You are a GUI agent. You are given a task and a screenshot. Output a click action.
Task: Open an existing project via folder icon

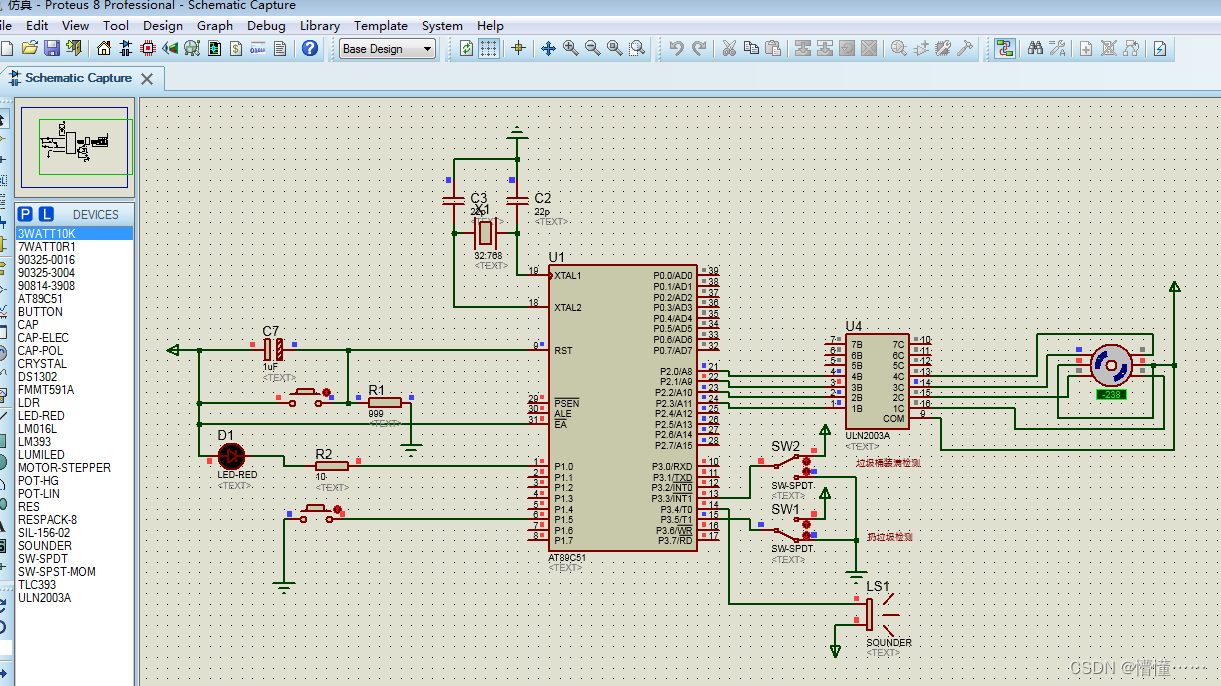pyautogui.click(x=30, y=48)
